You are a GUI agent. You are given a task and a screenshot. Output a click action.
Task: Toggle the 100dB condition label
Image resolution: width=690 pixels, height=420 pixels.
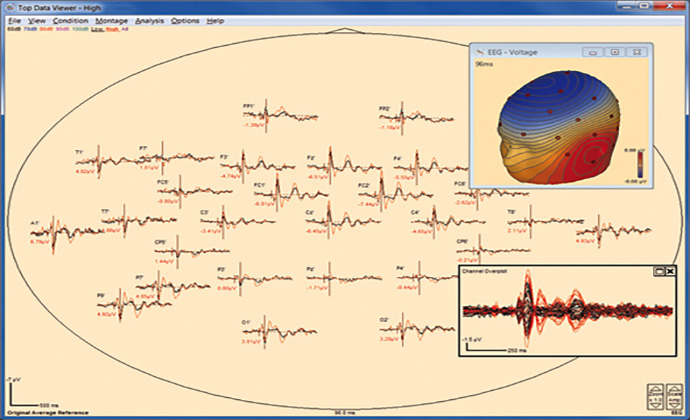(78, 29)
